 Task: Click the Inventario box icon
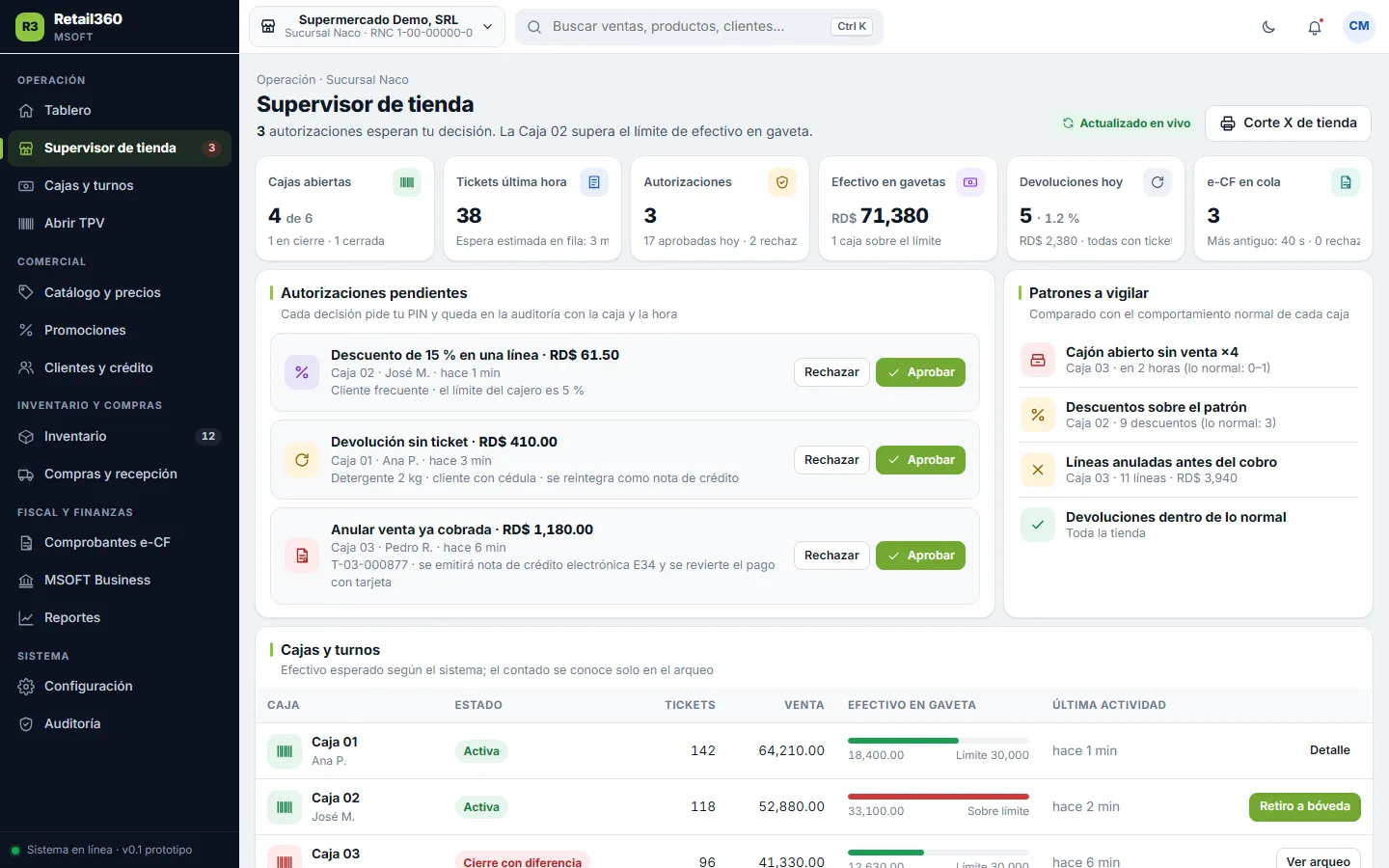tap(26, 437)
